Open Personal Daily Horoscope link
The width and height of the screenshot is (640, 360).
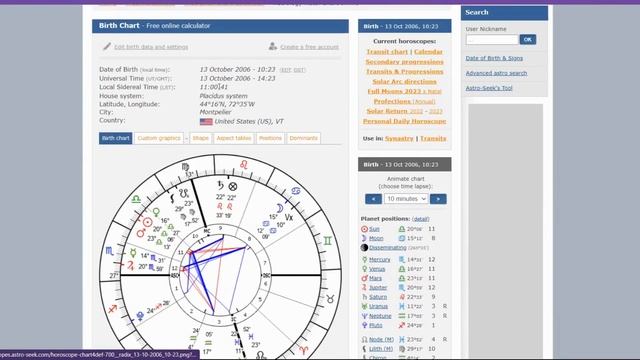[x=404, y=121]
